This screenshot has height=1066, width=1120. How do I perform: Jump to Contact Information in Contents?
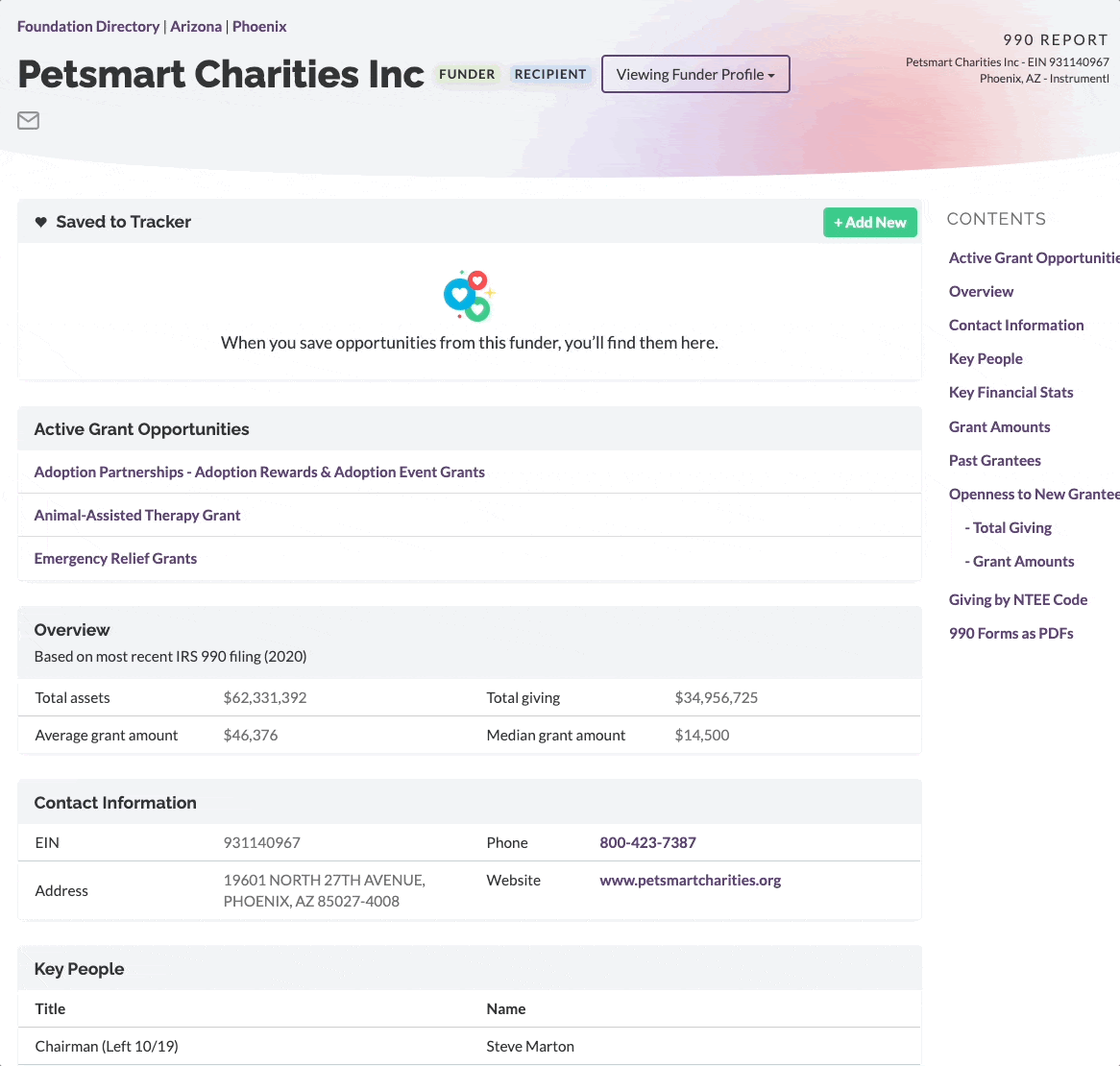(1015, 325)
